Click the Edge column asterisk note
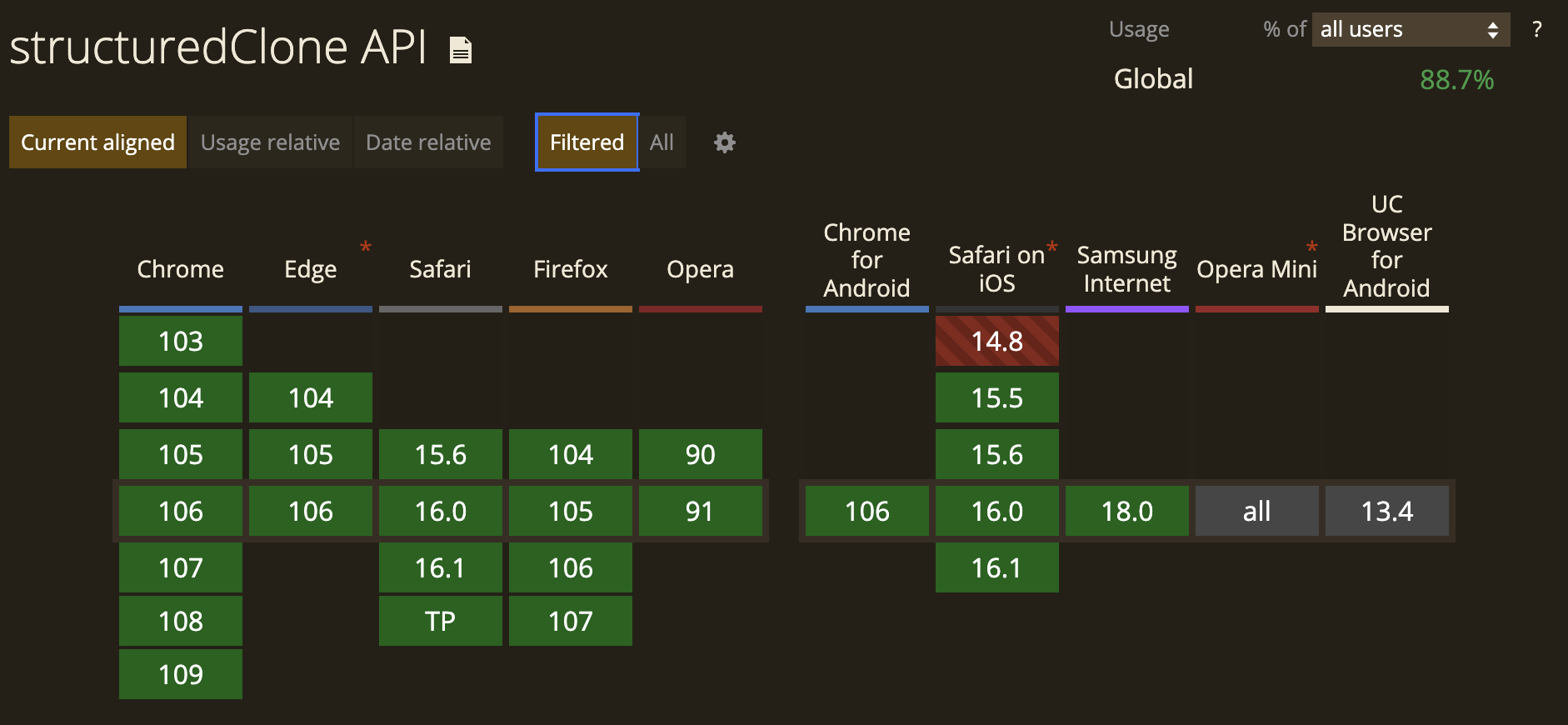 [365, 247]
